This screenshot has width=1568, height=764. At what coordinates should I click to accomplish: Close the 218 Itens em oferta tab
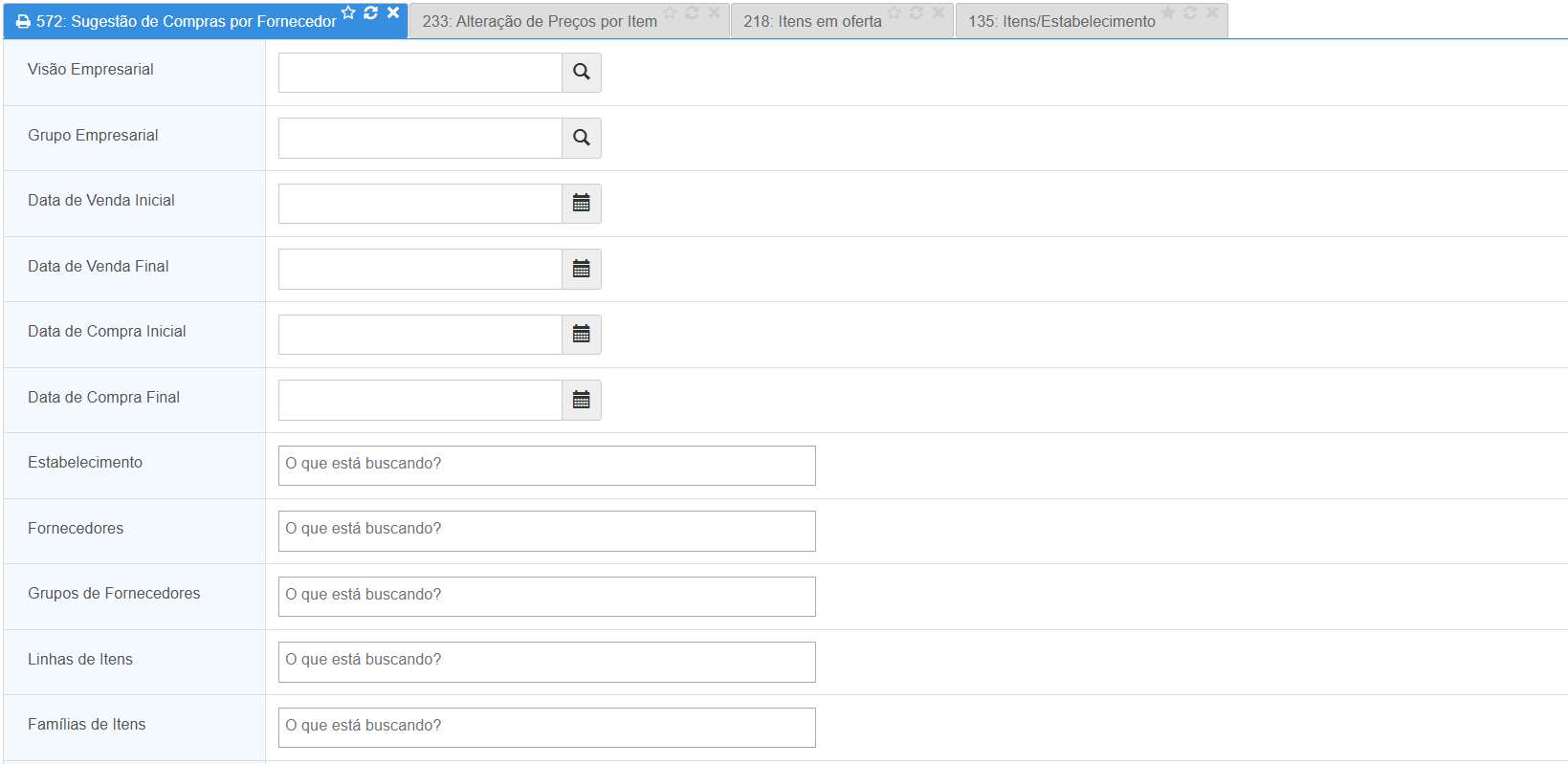tap(939, 12)
